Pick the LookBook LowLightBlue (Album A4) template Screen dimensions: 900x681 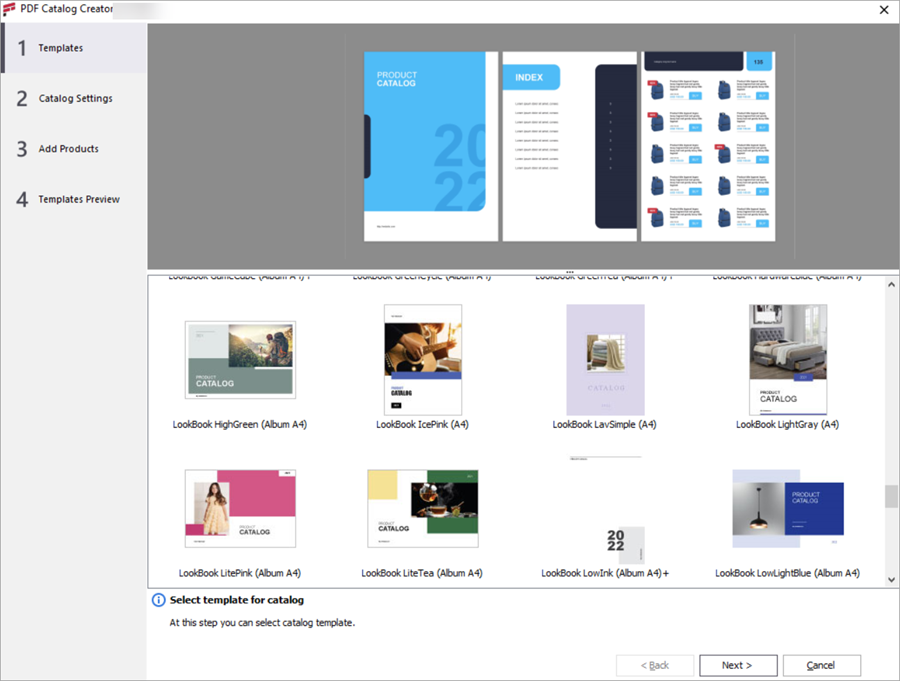(x=787, y=508)
